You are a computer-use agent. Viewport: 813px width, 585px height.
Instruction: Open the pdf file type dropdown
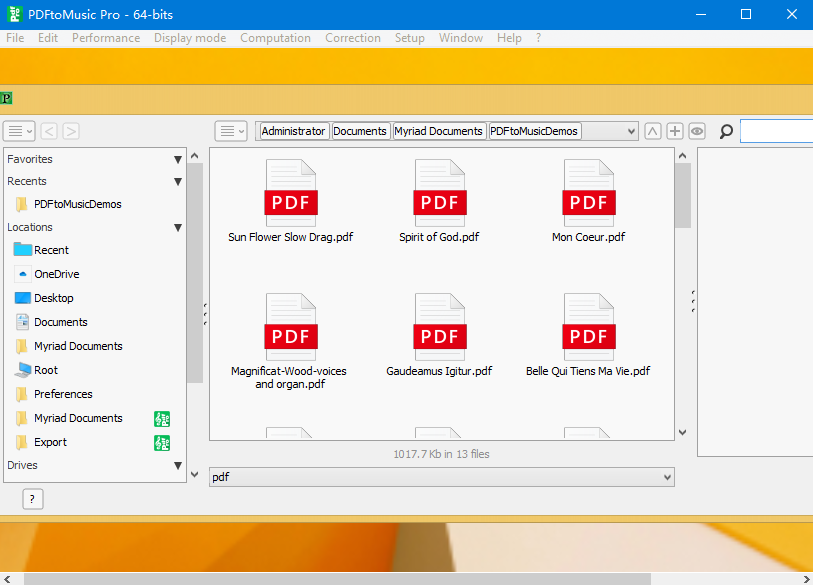(665, 477)
